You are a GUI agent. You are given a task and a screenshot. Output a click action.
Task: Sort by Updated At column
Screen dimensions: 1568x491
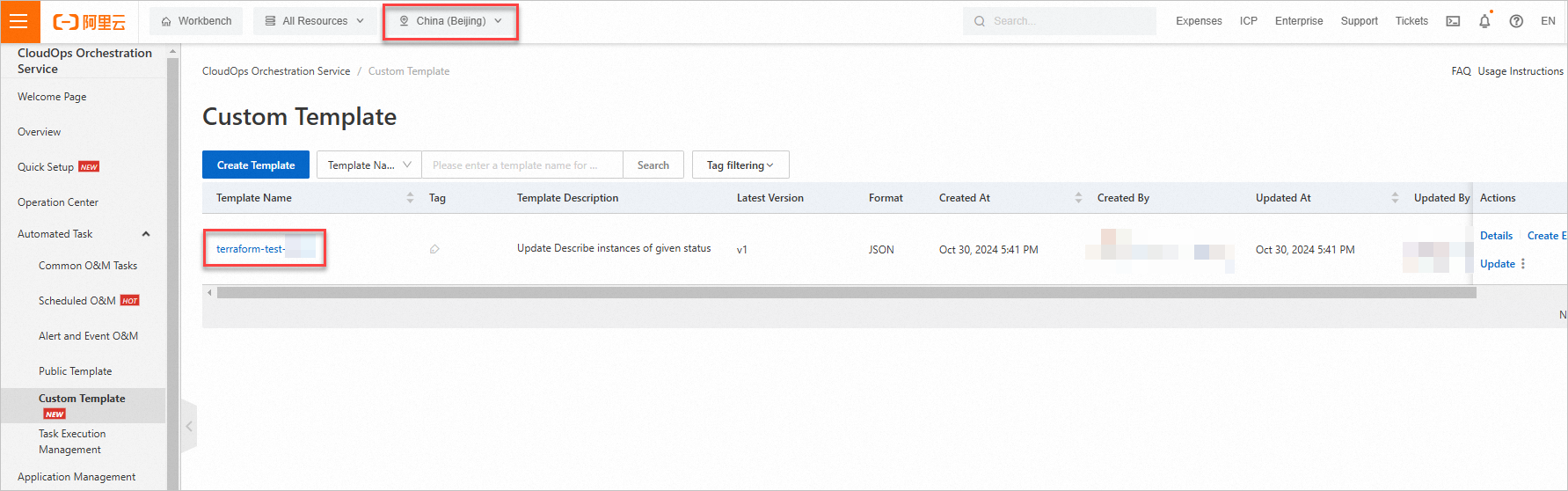[x=1395, y=198]
